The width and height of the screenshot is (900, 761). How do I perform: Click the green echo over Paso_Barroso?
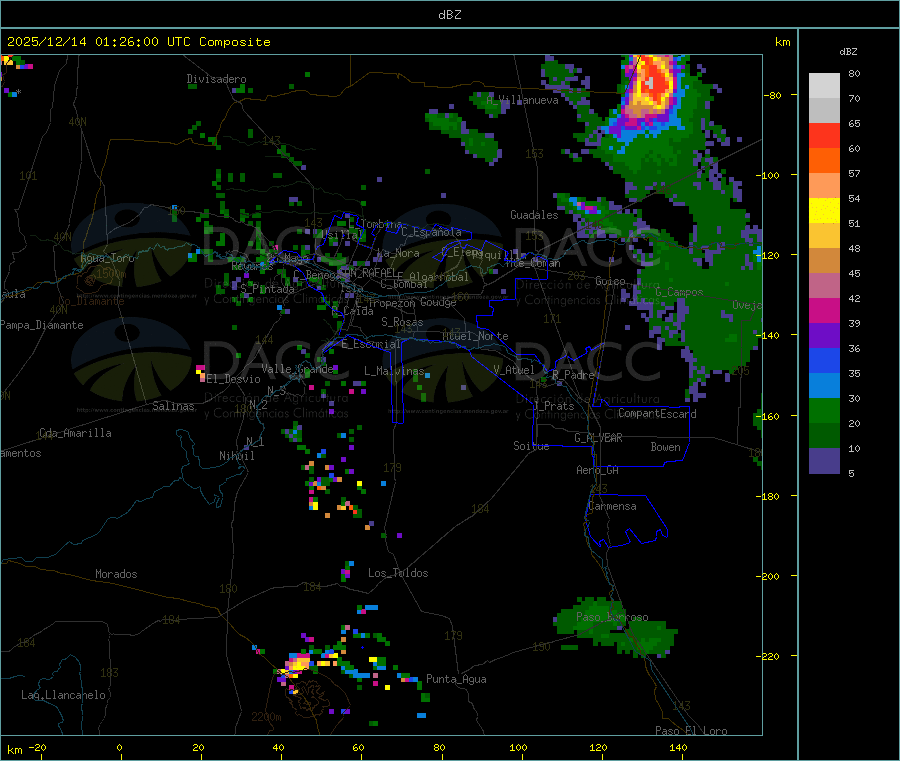(x=615, y=627)
